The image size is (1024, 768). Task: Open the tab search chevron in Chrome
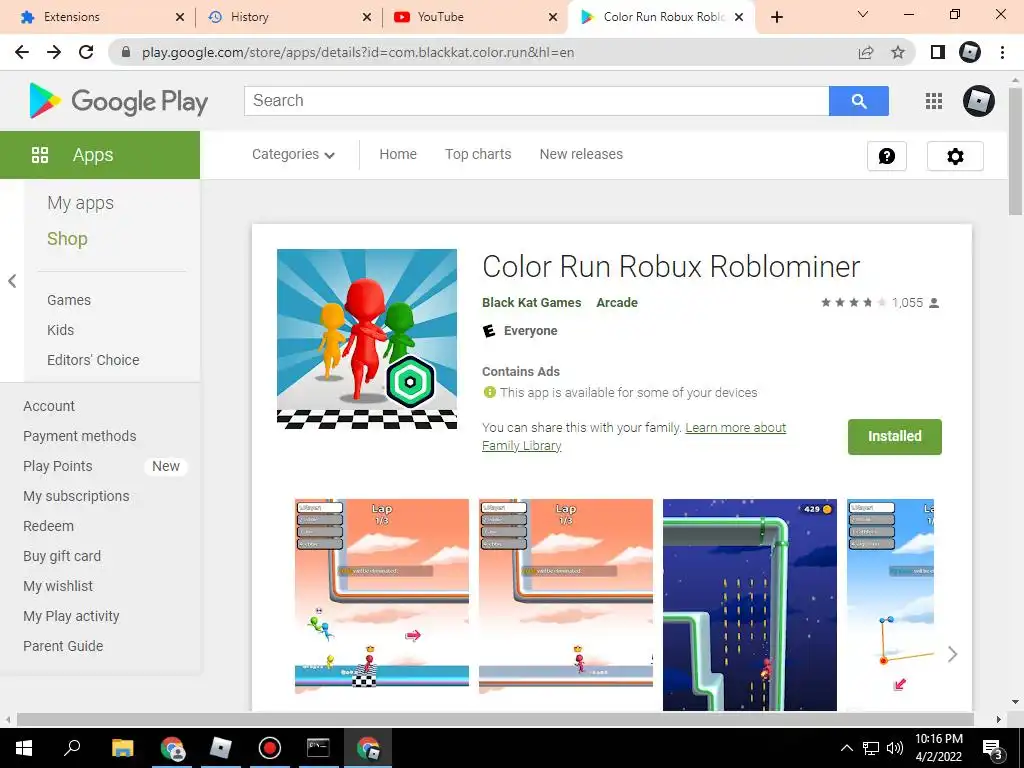[x=863, y=14]
